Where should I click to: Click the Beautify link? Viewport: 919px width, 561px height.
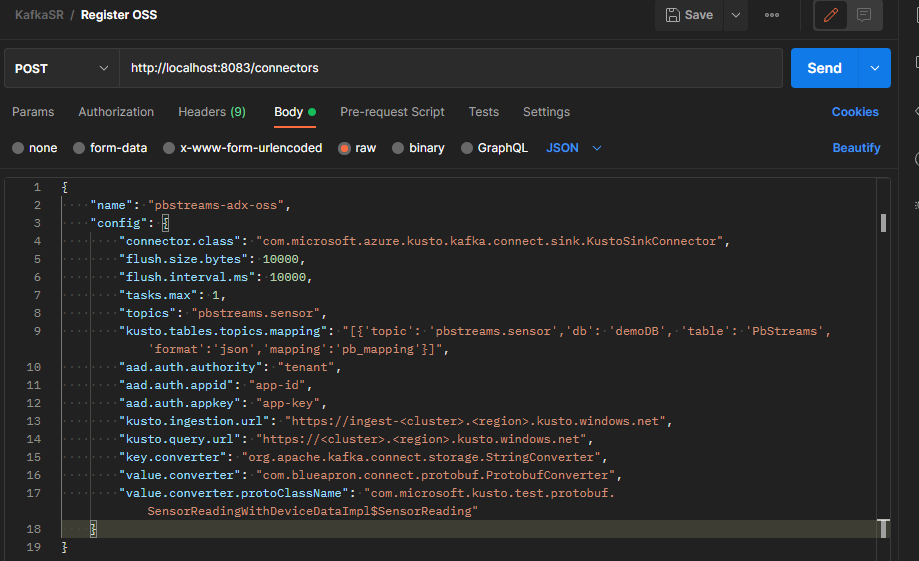point(856,148)
